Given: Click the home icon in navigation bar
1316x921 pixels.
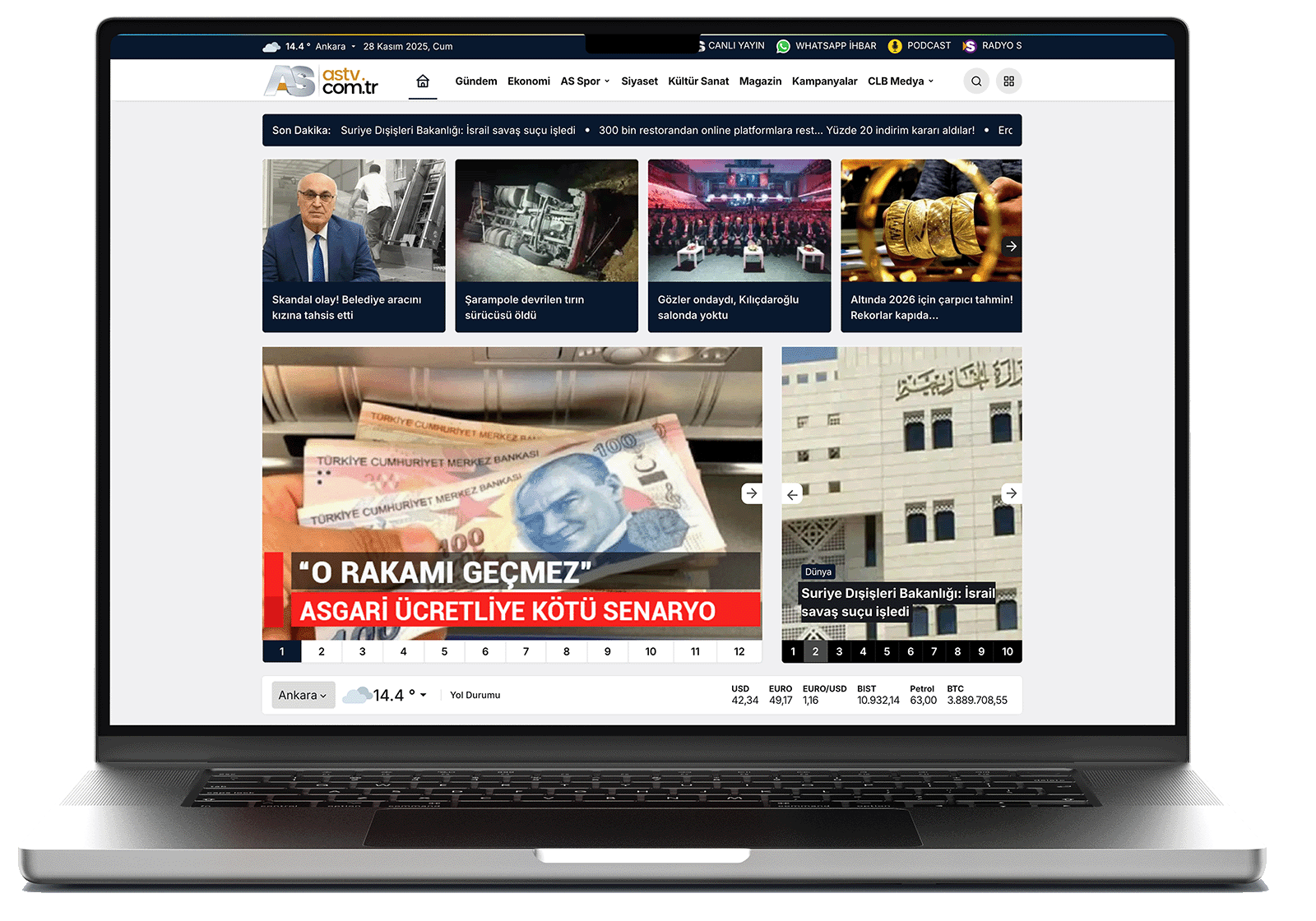Looking at the screenshot, I should pyautogui.click(x=423, y=81).
